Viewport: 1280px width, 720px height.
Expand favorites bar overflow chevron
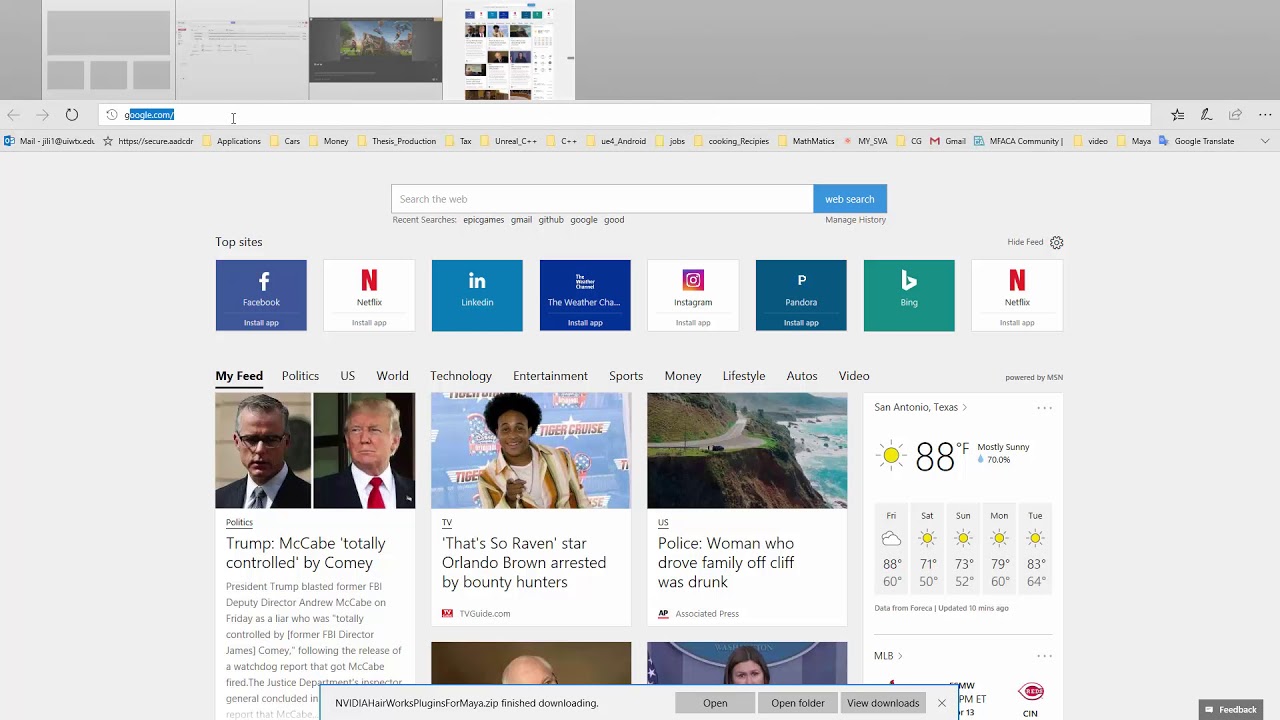point(1265,141)
